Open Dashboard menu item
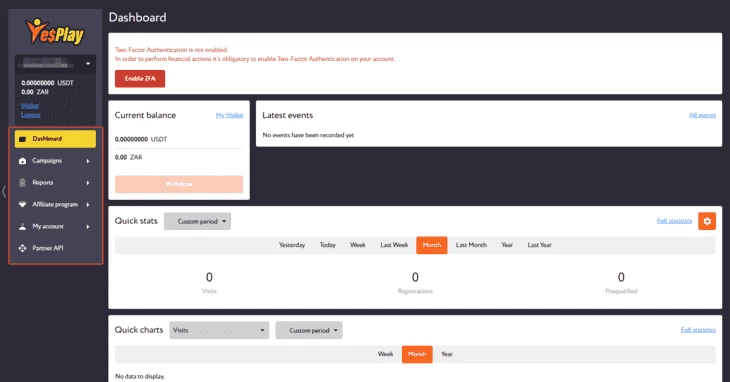The height and width of the screenshot is (382, 730). 55,139
